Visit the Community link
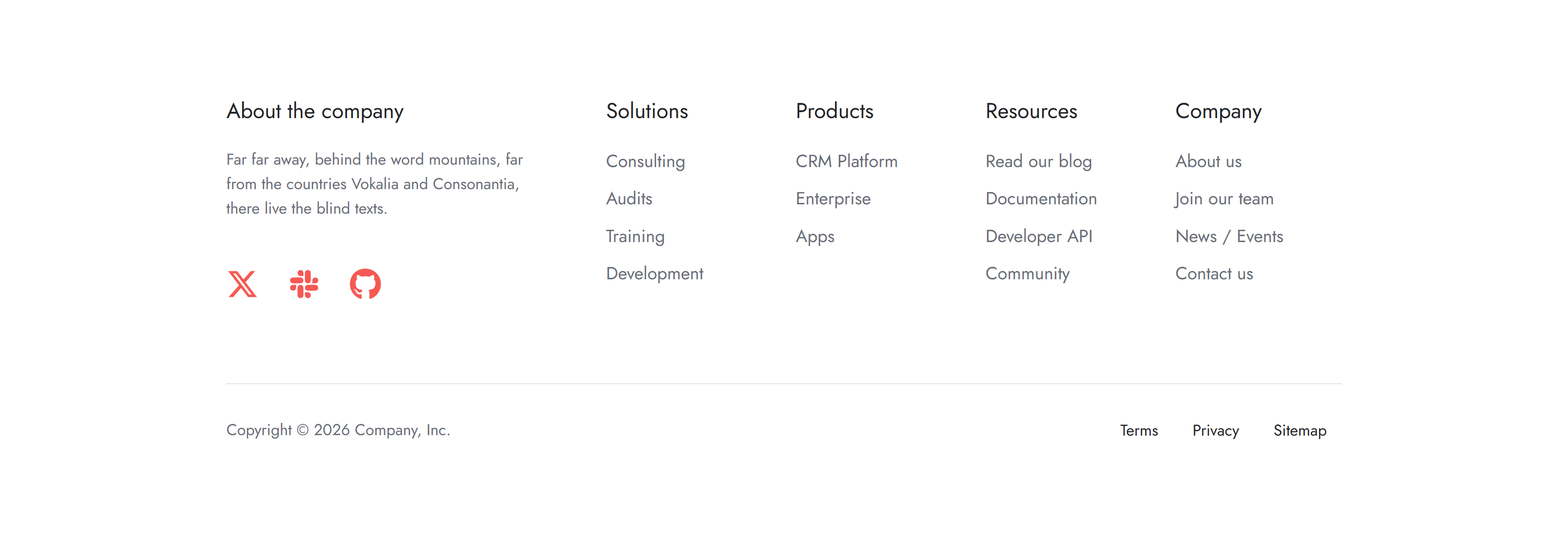The width and height of the screenshot is (1568, 540). 1027,273
